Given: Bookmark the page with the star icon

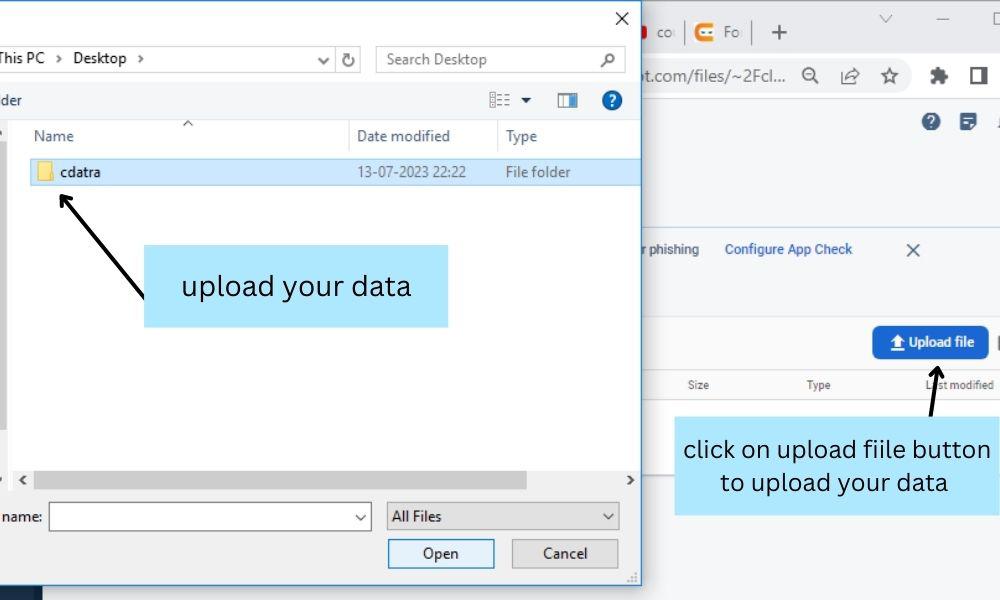Looking at the screenshot, I should coord(889,77).
